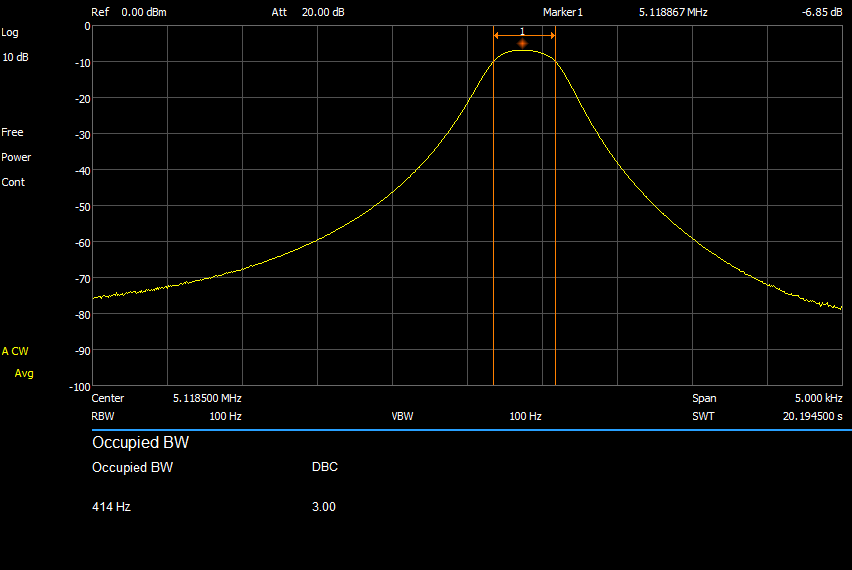Click the 3.00 DBC value in results table
This screenshot has height=570, width=852.
324,507
